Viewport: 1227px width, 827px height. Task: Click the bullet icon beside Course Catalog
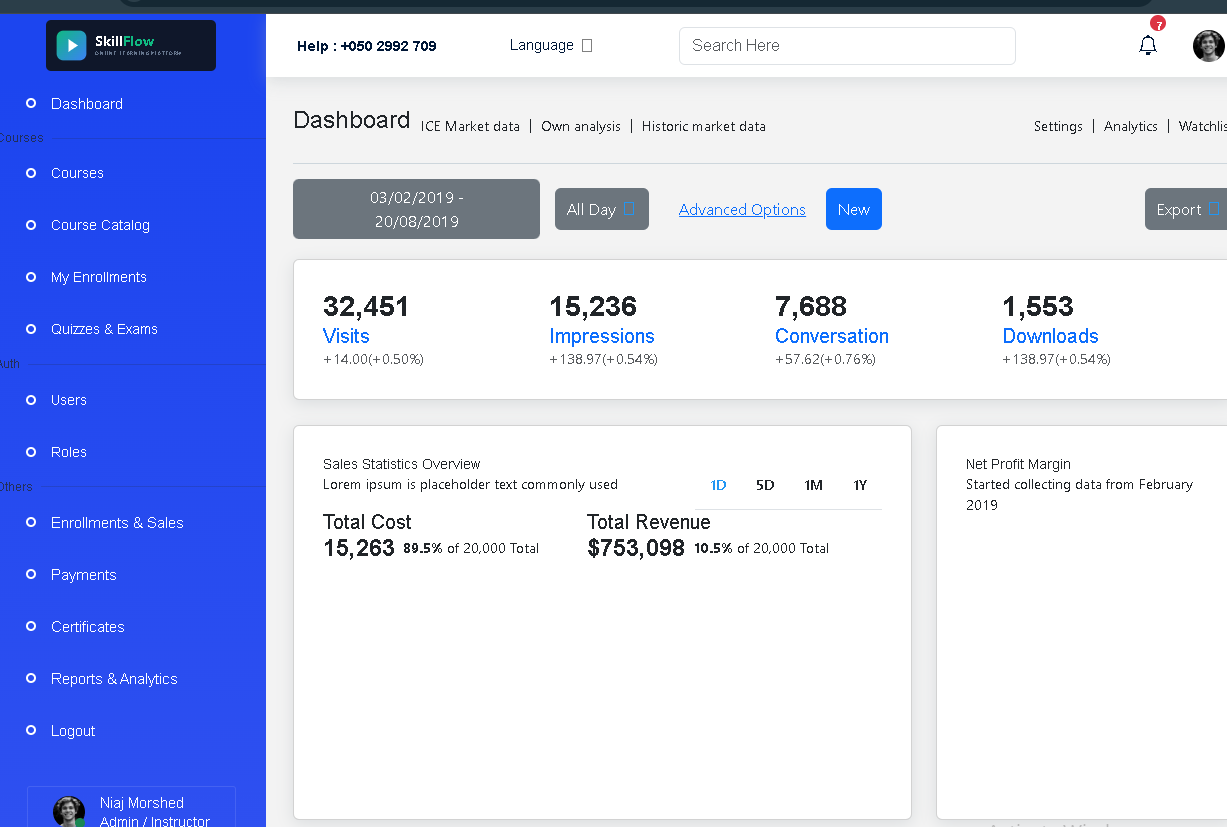(x=31, y=225)
